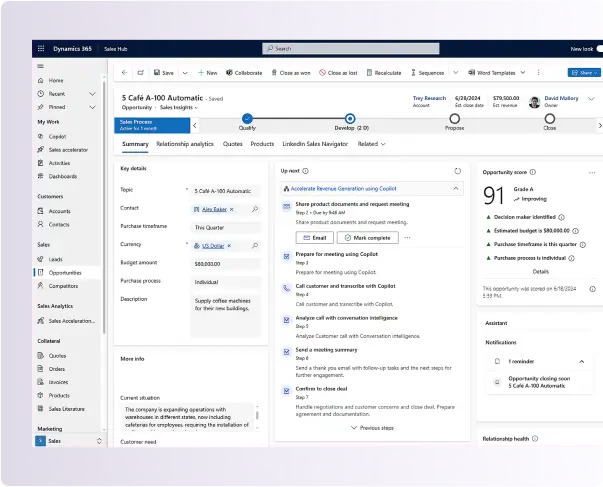Collapse the hamburger navigation menu
This screenshot has height=487, width=603.
pos(40,66)
